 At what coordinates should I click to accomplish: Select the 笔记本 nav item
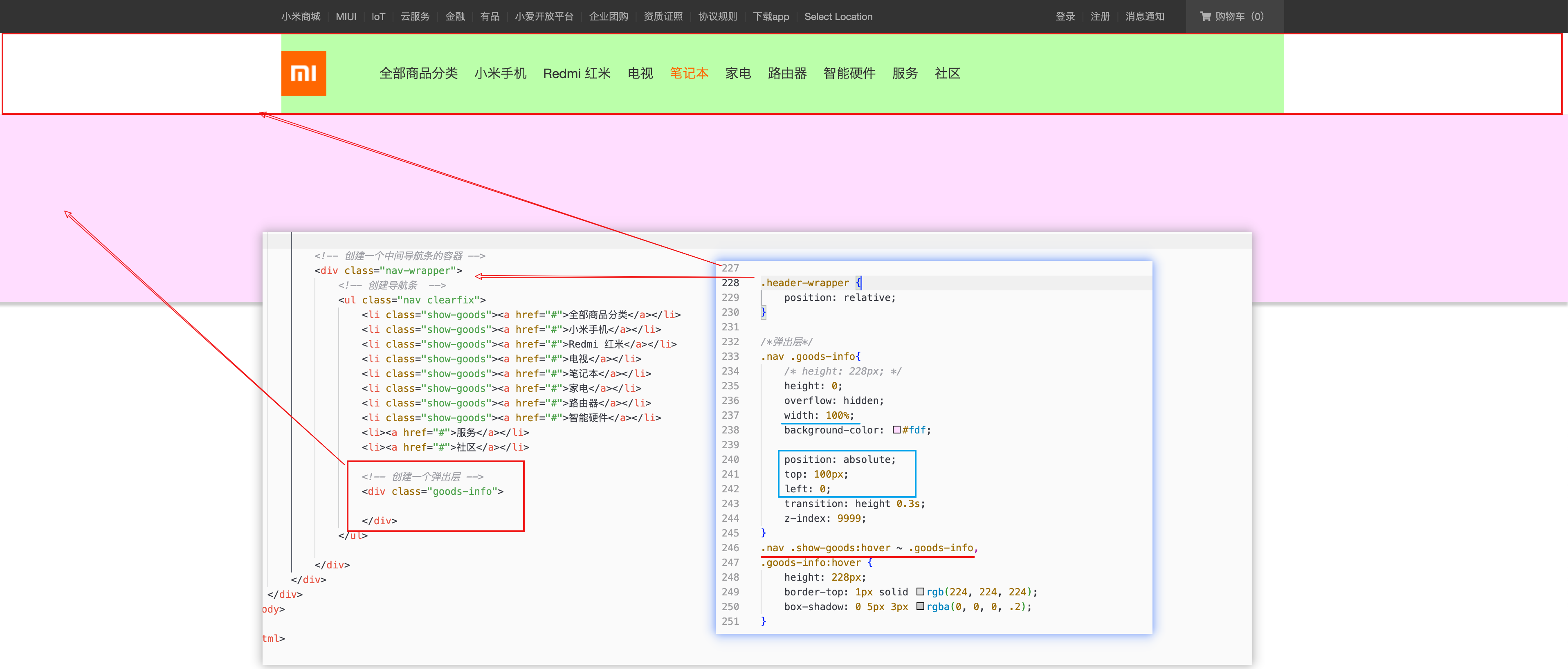pyautogui.click(x=689, y=73)
